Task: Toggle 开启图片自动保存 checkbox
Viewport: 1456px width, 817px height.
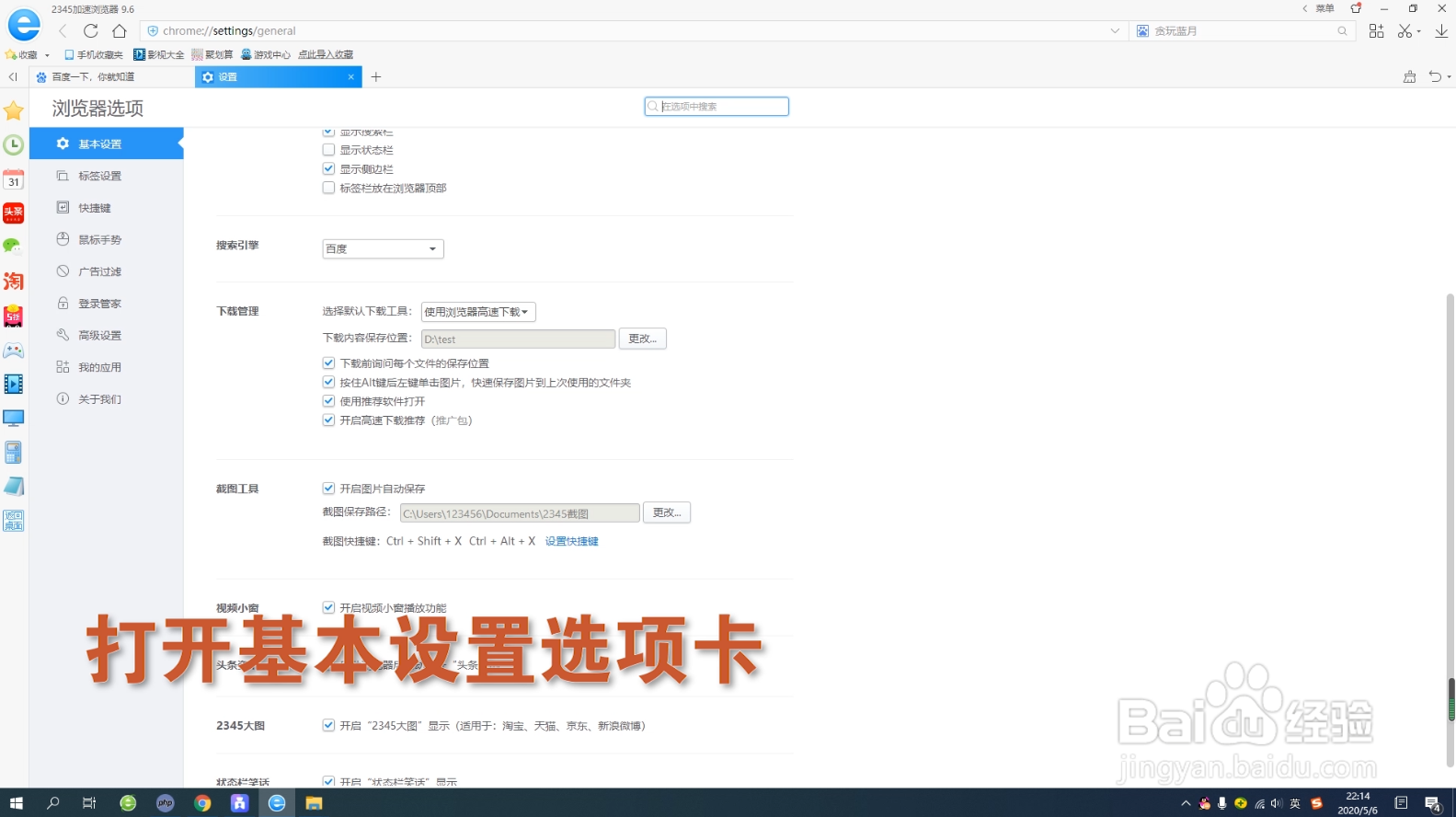Action: click(x=328, y=489)
